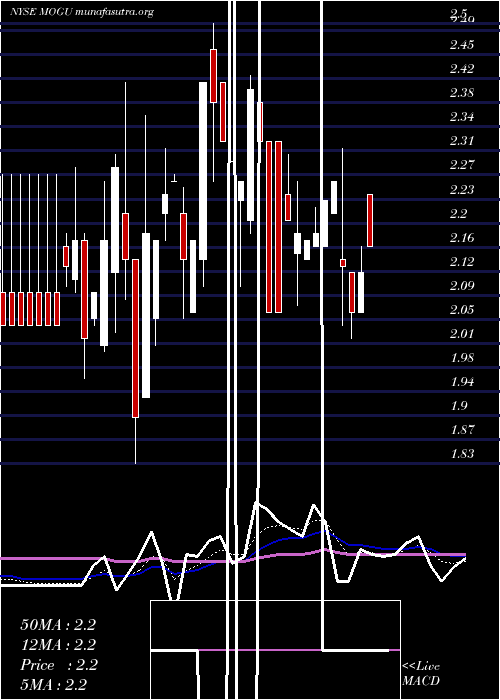Click the <<Live MACD label
The image size is (500, 700).
click(x=421, y=674)
